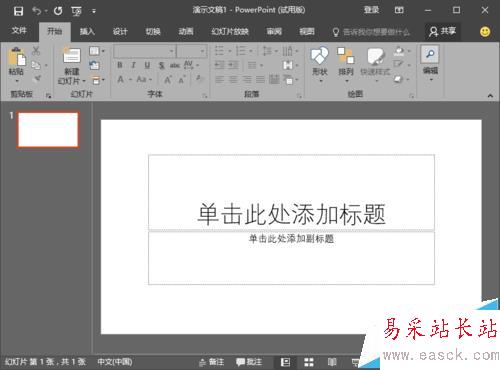Toggle the Numbering list button
Screen dimensions: 500x370
click(240, 51)
